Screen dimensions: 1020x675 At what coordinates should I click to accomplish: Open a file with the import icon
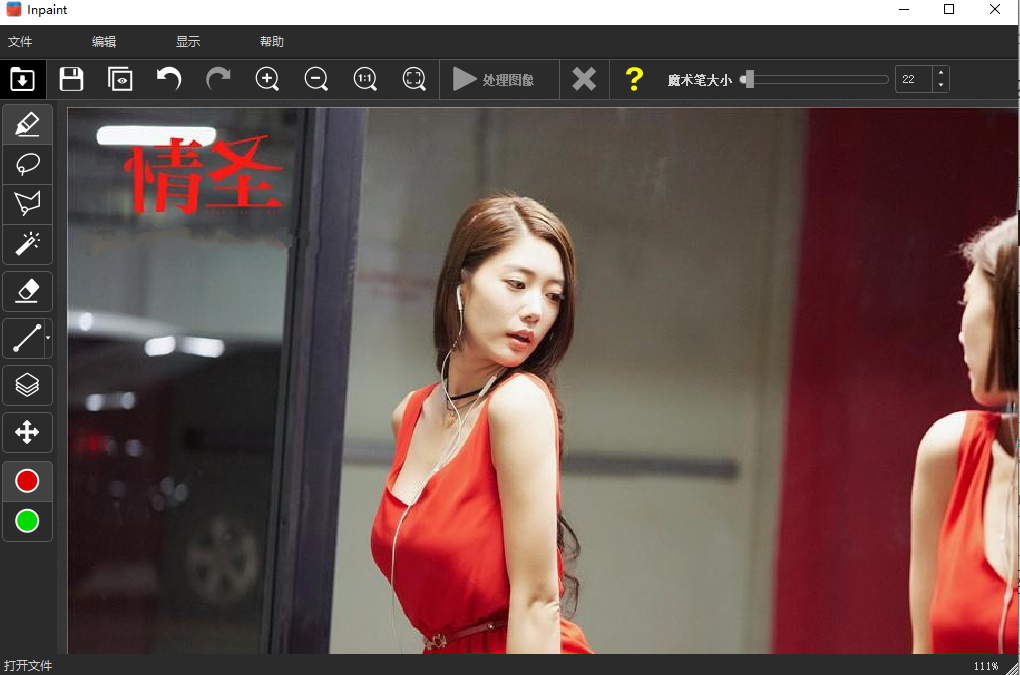click(22, 79)
